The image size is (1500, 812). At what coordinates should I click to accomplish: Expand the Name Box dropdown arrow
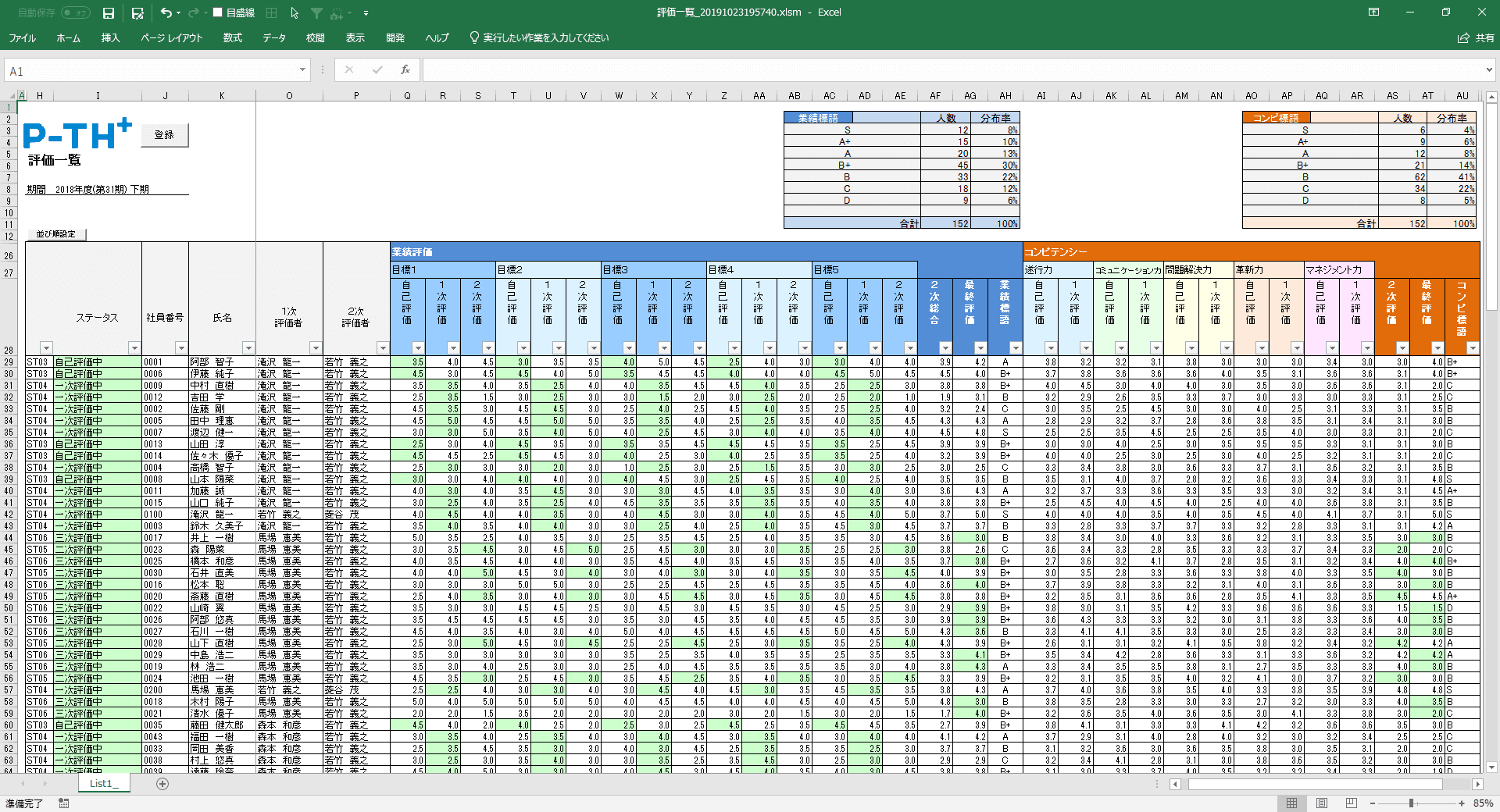[302, 70]
